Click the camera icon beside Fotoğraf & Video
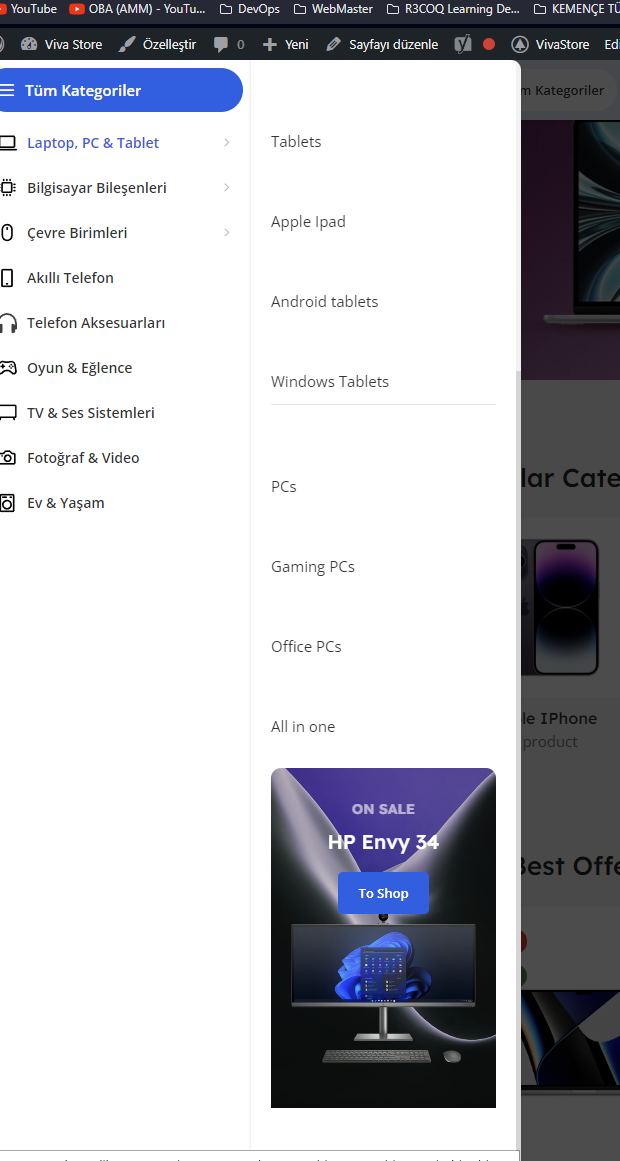This screenshot has width=620, height=1161. [x=7, y=458]
